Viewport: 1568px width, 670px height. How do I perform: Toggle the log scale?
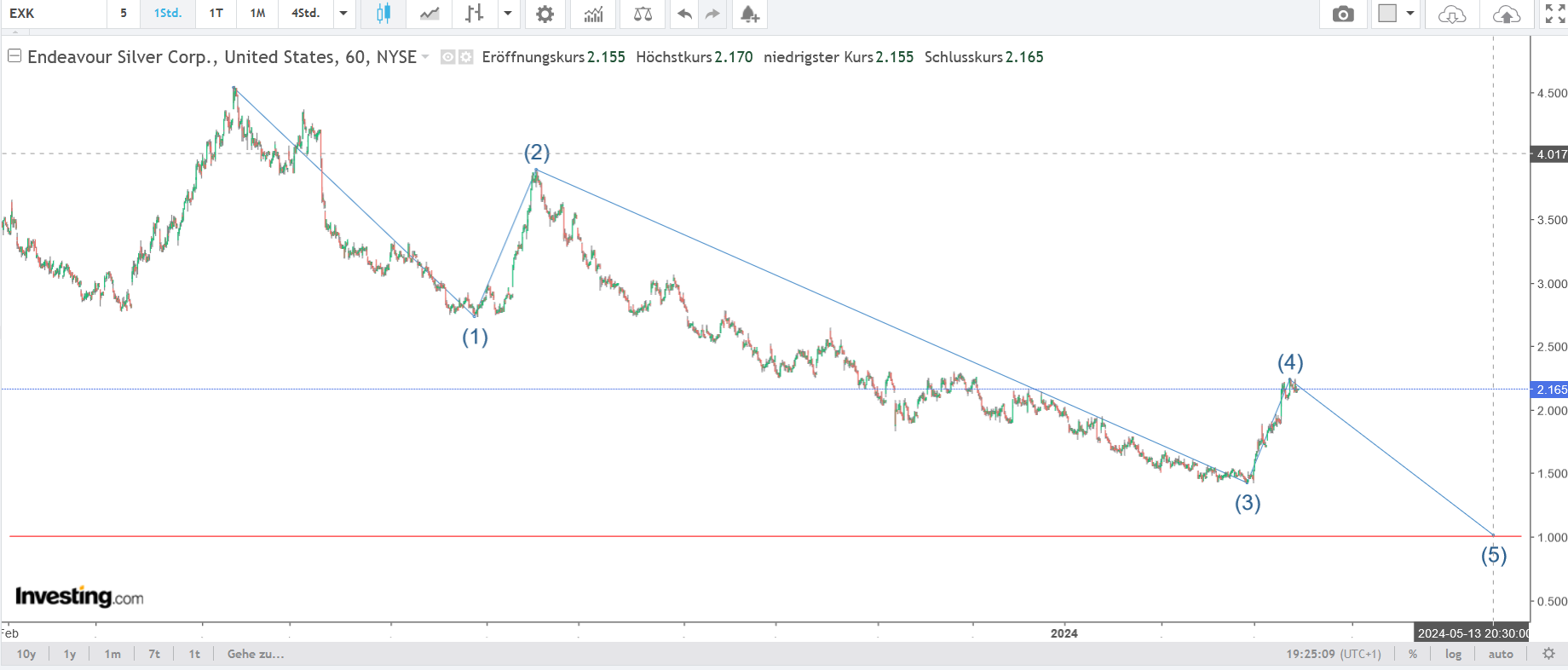click(1454, 654)
